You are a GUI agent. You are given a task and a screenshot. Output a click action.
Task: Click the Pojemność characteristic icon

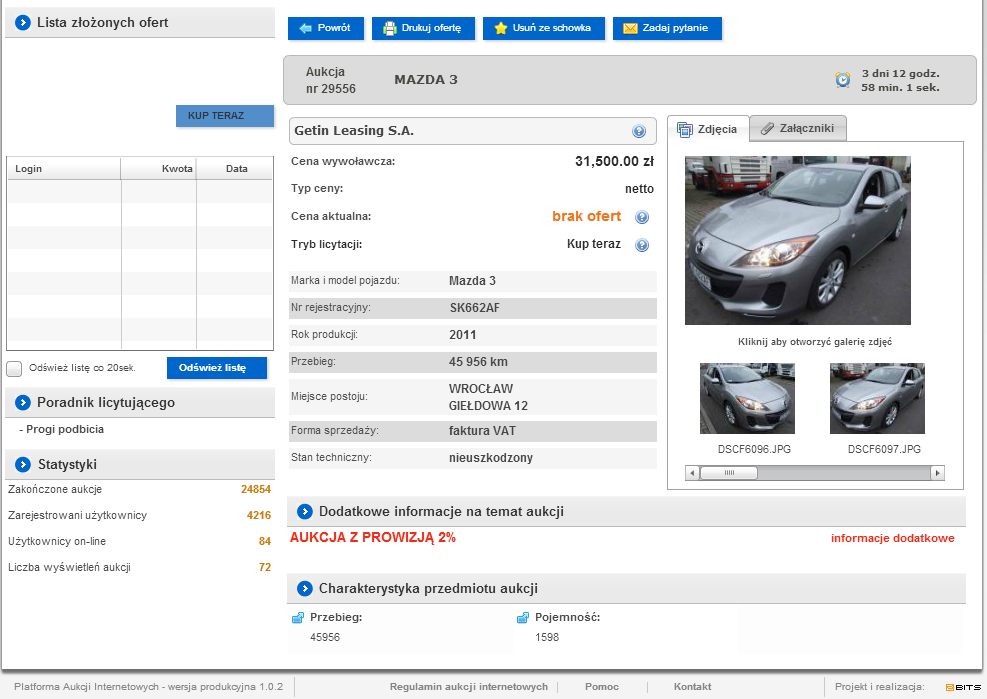[x=522, y=619]
